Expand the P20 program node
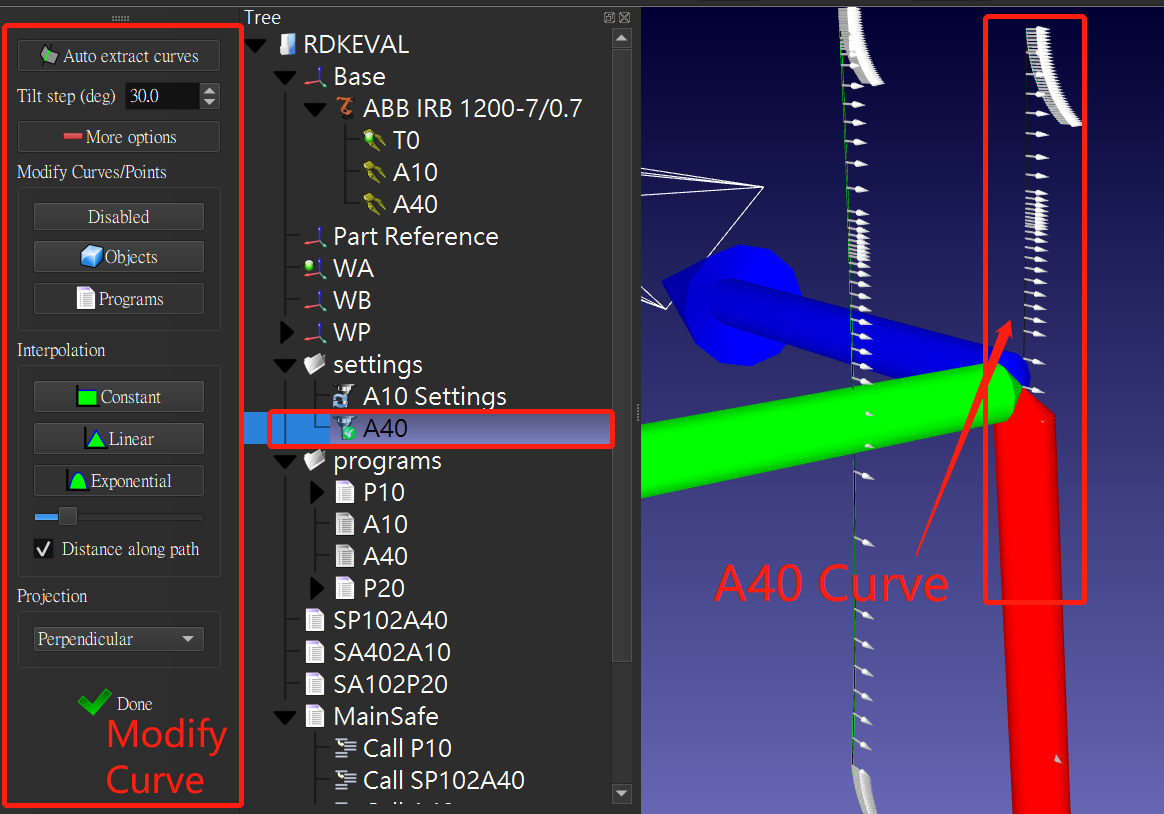This screenshot has width=1164, height=814. pos(317,588)
